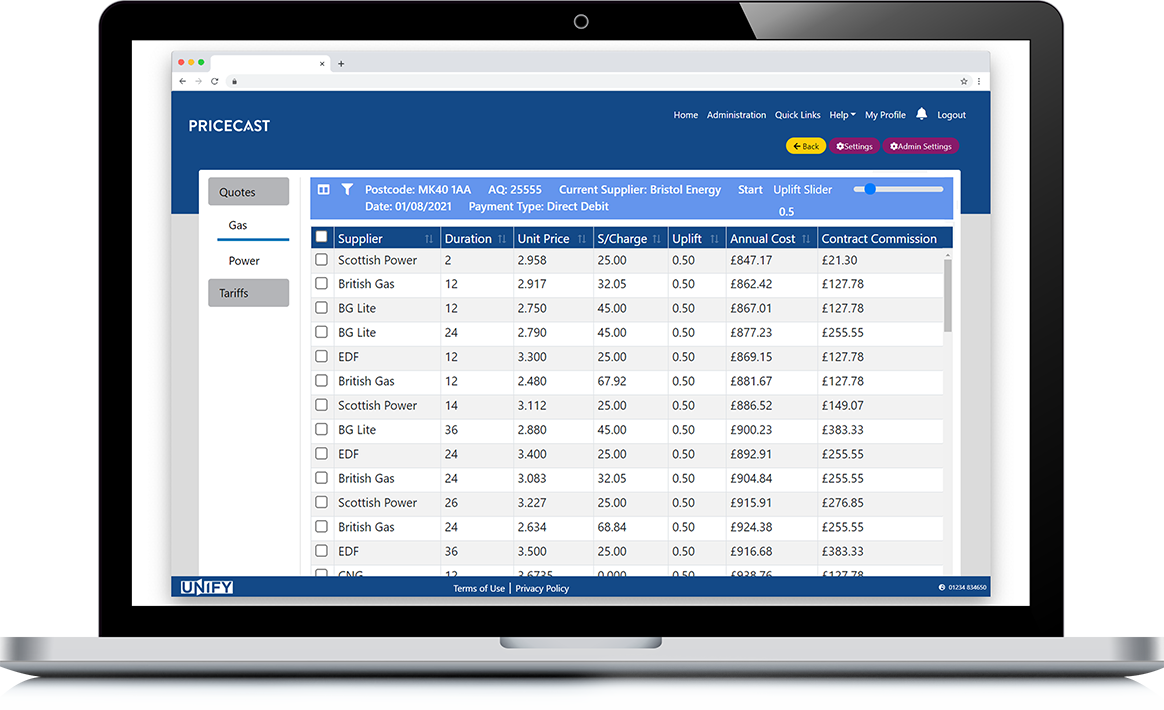This screenshot has height=710, width=1164.
Task: Sort by Unit Price using its arrows
Action: point(582,239)
